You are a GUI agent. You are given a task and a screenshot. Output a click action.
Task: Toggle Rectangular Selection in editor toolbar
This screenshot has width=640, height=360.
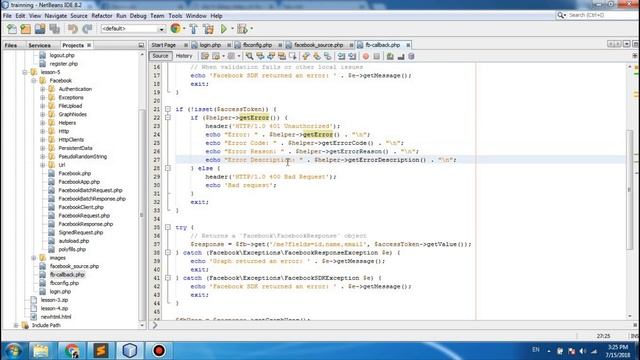click(292, 56)
